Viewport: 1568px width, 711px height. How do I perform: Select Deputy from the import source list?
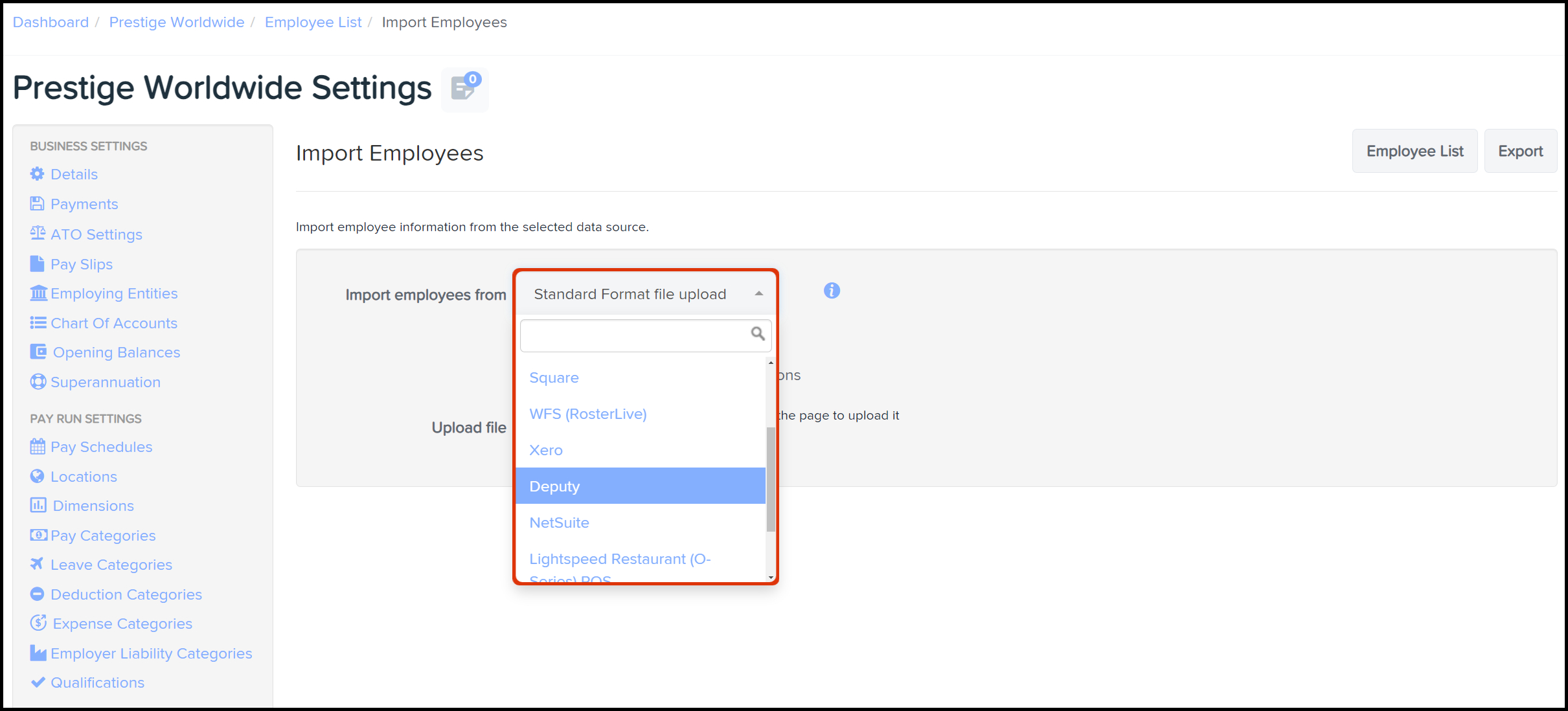554,486
